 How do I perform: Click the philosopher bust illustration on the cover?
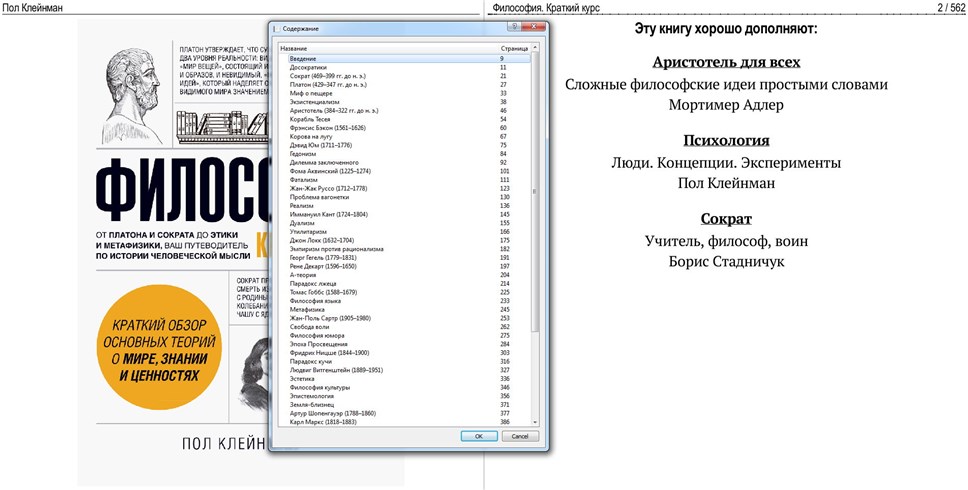(x=131, y=96)
